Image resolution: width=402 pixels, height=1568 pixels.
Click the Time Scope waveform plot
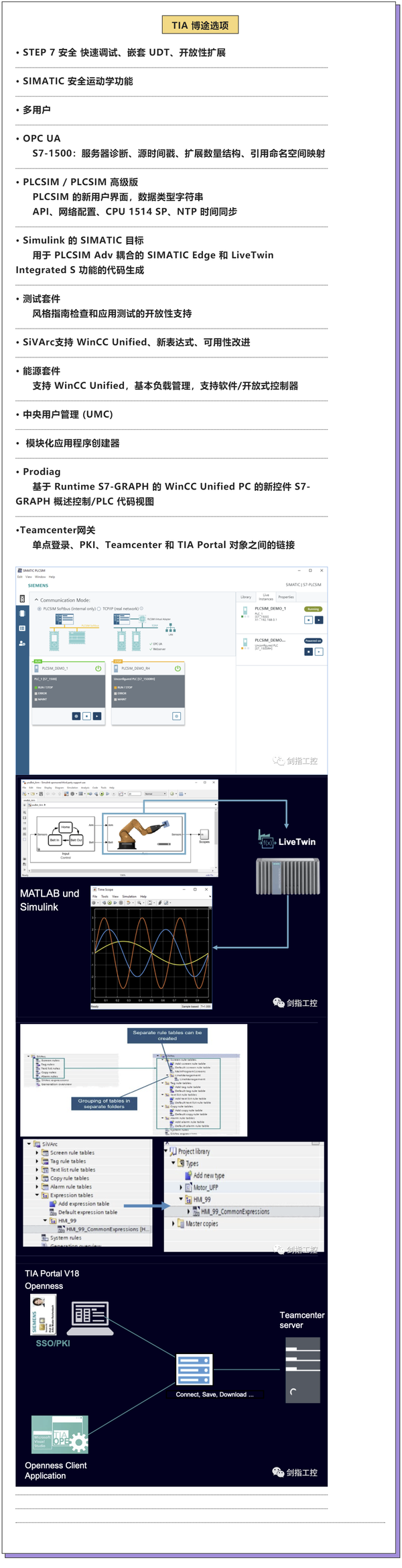pos(151,953)
